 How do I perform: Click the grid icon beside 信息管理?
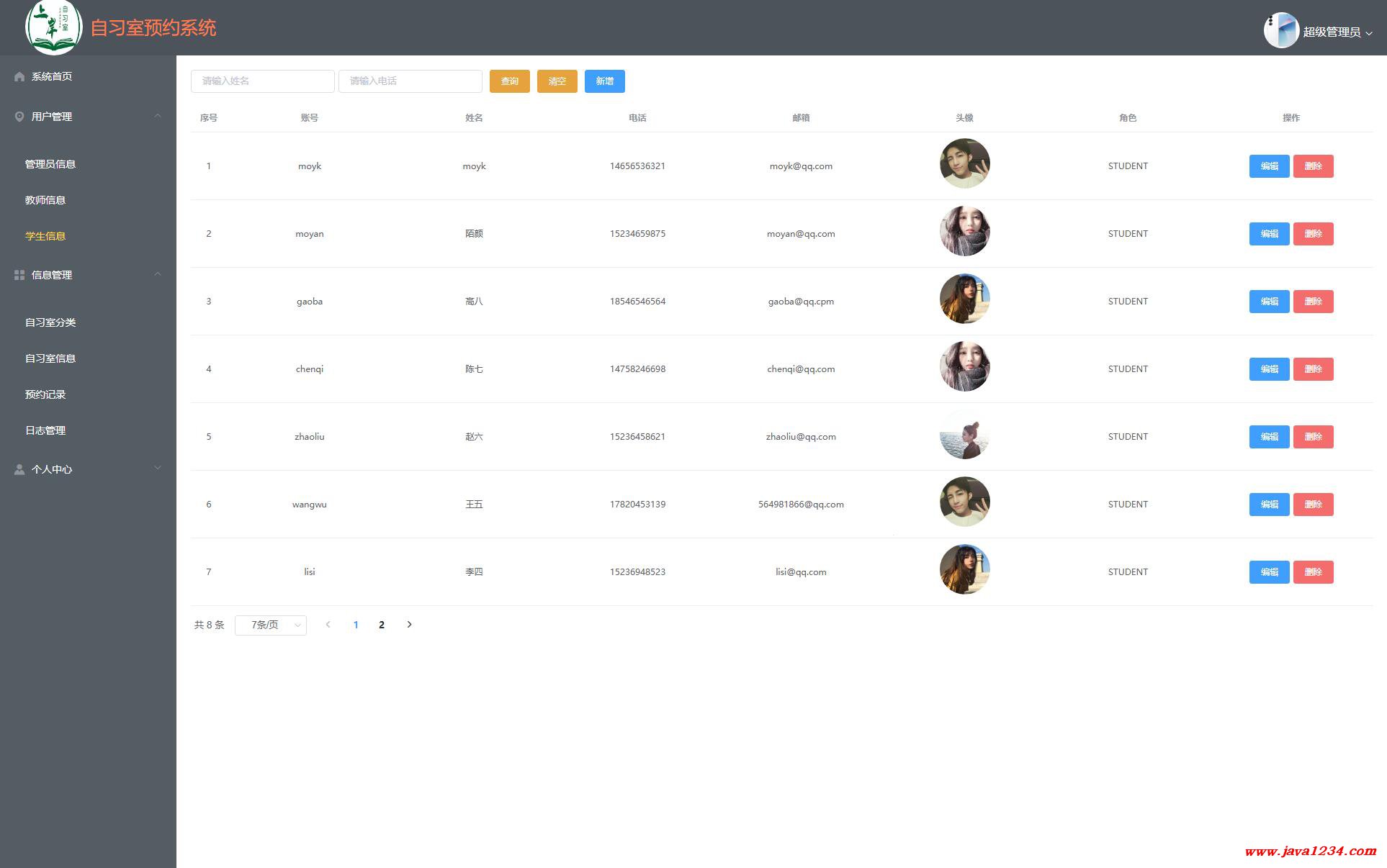(x=19, y=275)
